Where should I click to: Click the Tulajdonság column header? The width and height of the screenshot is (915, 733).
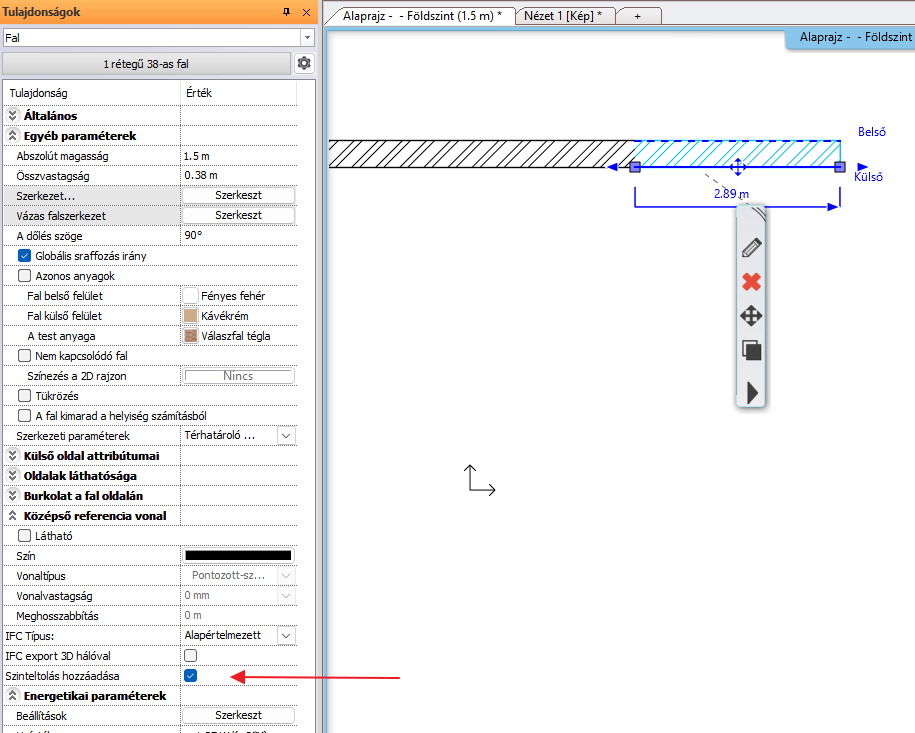click(x=39, y=93)
